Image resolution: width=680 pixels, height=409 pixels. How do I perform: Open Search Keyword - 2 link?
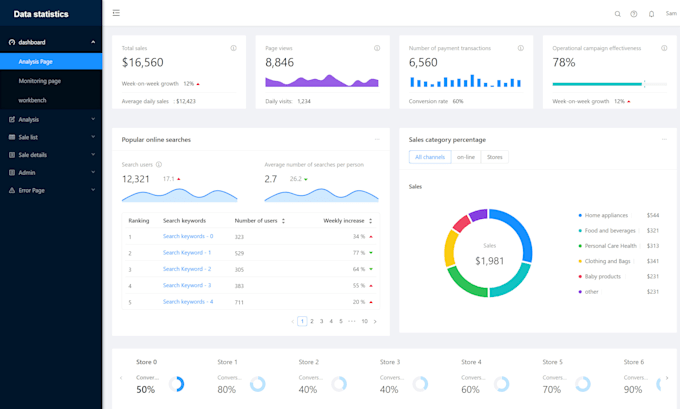click(x=187, y=269)
